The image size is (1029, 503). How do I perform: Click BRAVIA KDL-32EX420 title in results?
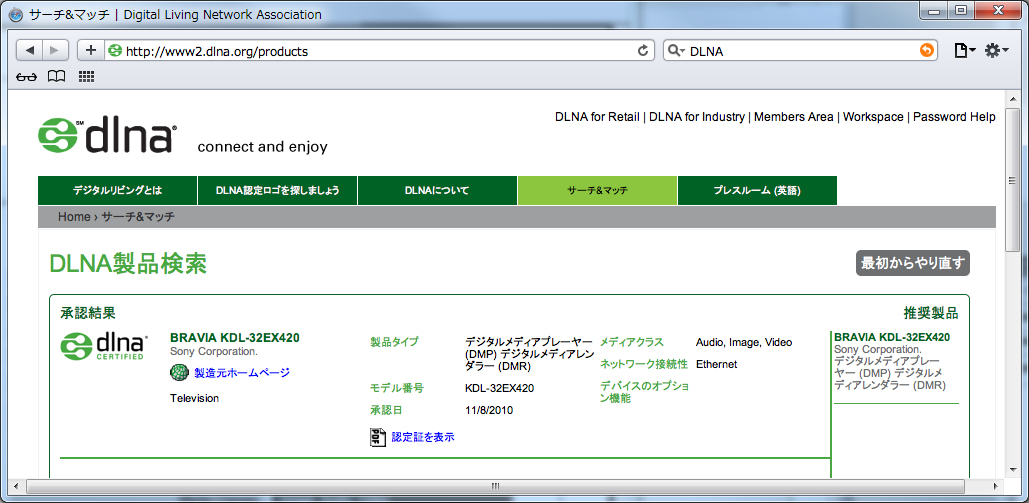click(x=235, y=338)
